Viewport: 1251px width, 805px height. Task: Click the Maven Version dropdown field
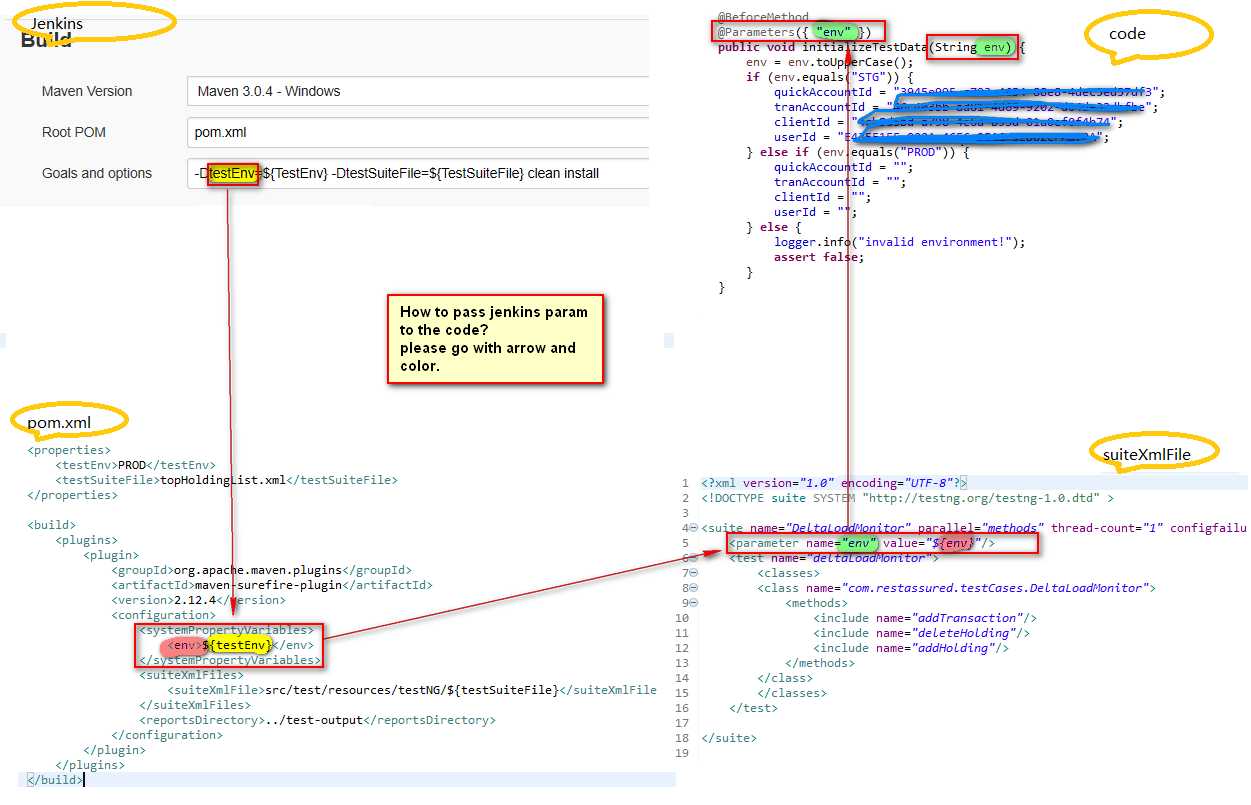point(418,91)
